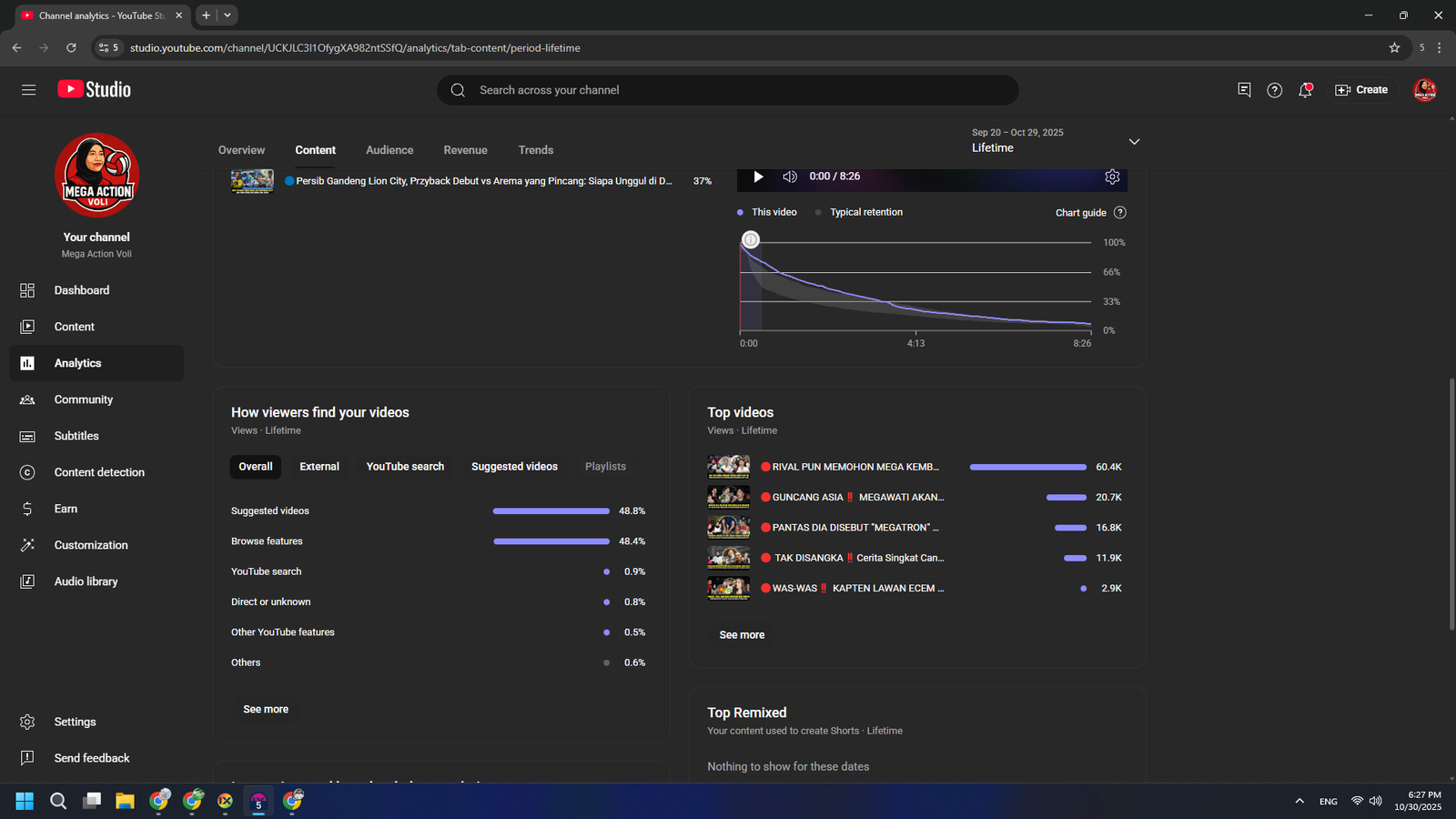Click See more under Top videos
Image resolution: width=1456 pixels, height=819 pixels.
[x=742, y=635]
